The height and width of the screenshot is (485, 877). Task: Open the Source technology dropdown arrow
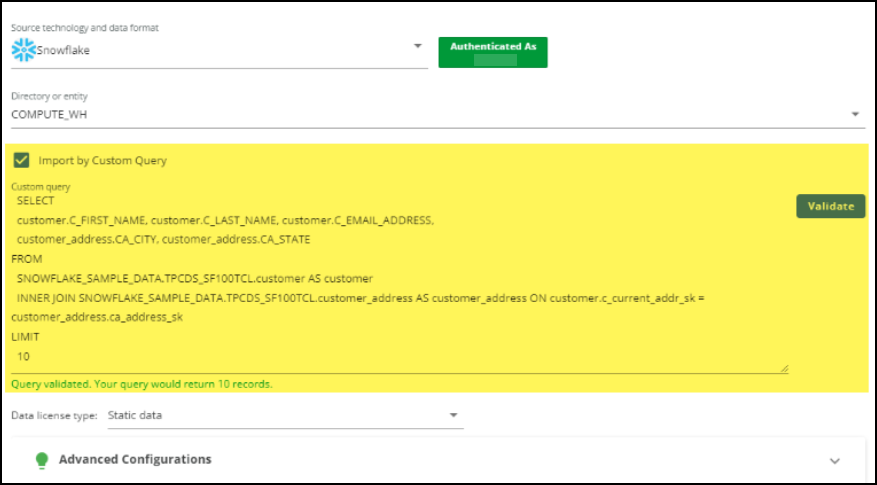pos(417,48)
